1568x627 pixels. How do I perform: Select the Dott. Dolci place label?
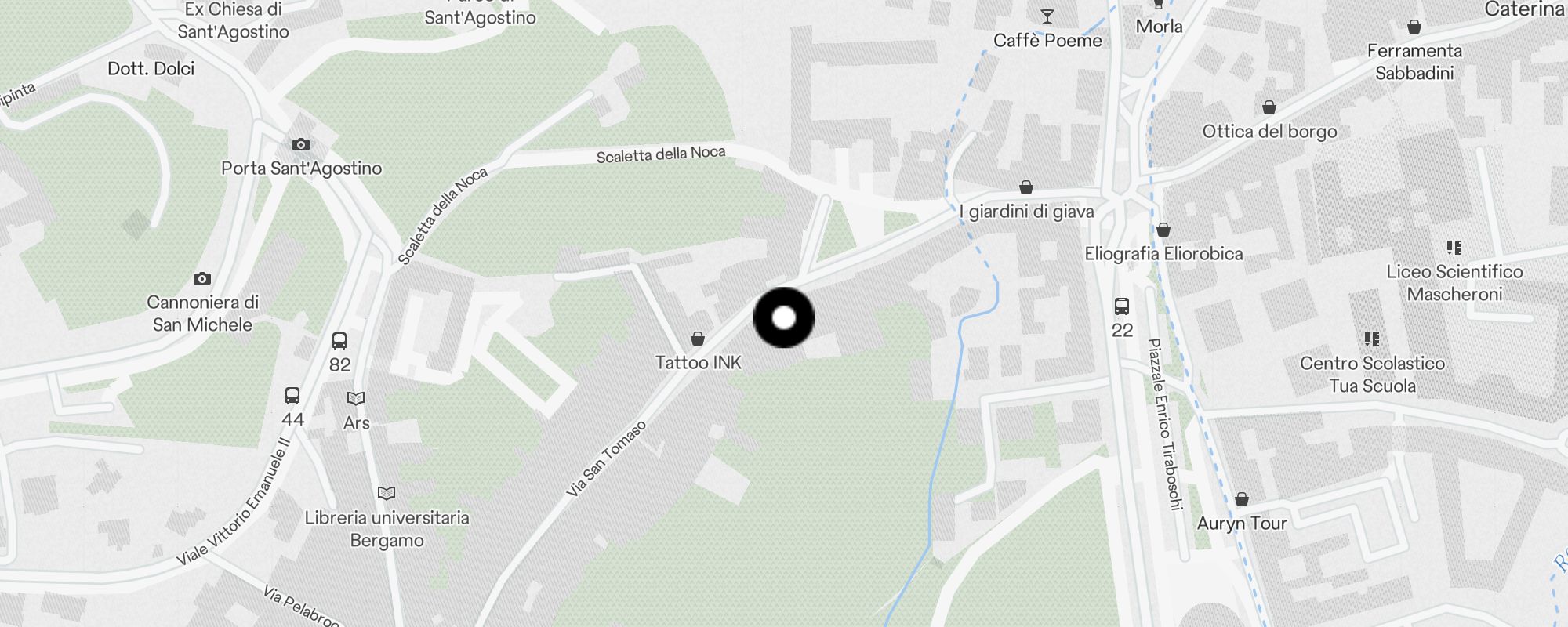(151, 69)
